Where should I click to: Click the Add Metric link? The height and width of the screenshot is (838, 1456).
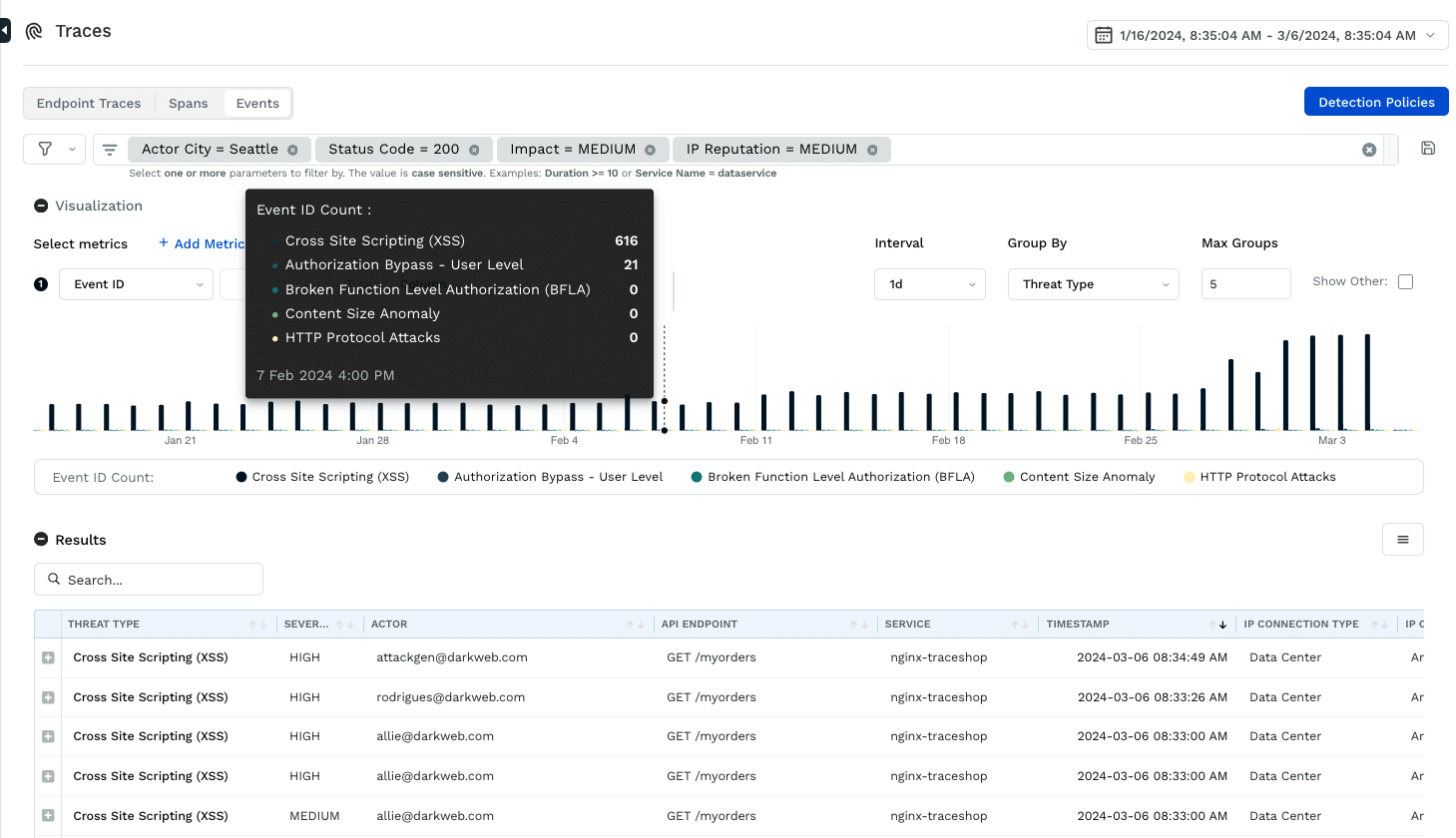203,243
